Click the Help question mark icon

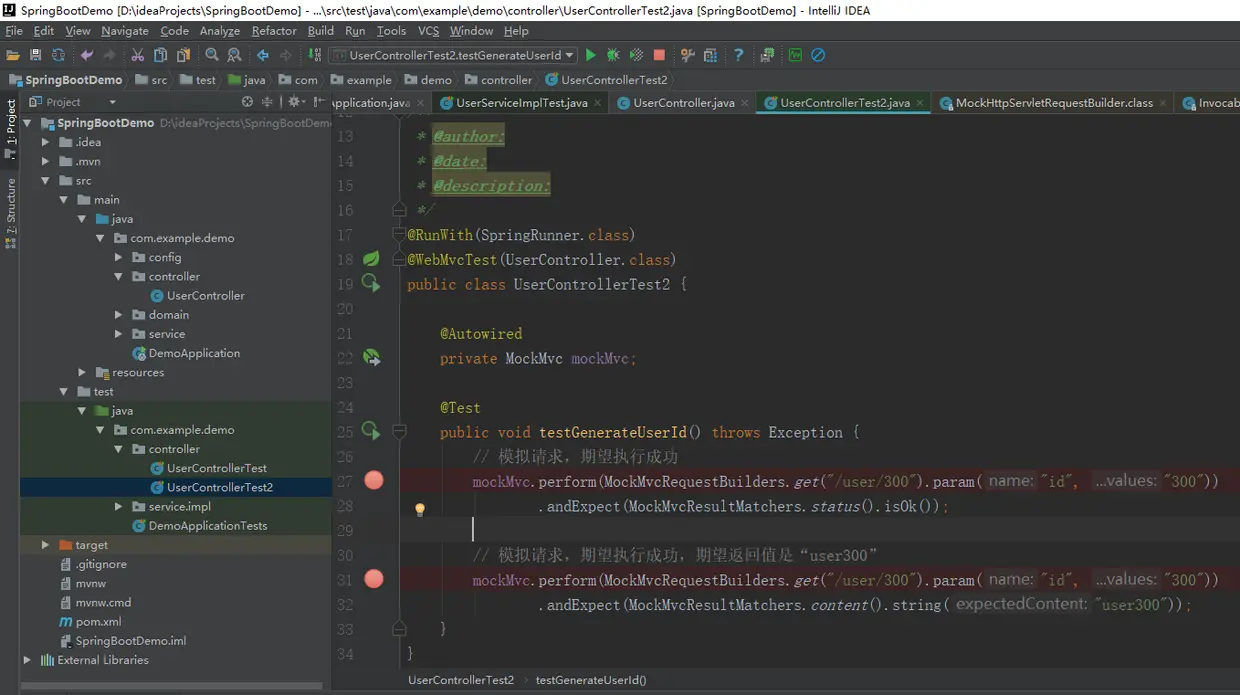pos(739,55)
